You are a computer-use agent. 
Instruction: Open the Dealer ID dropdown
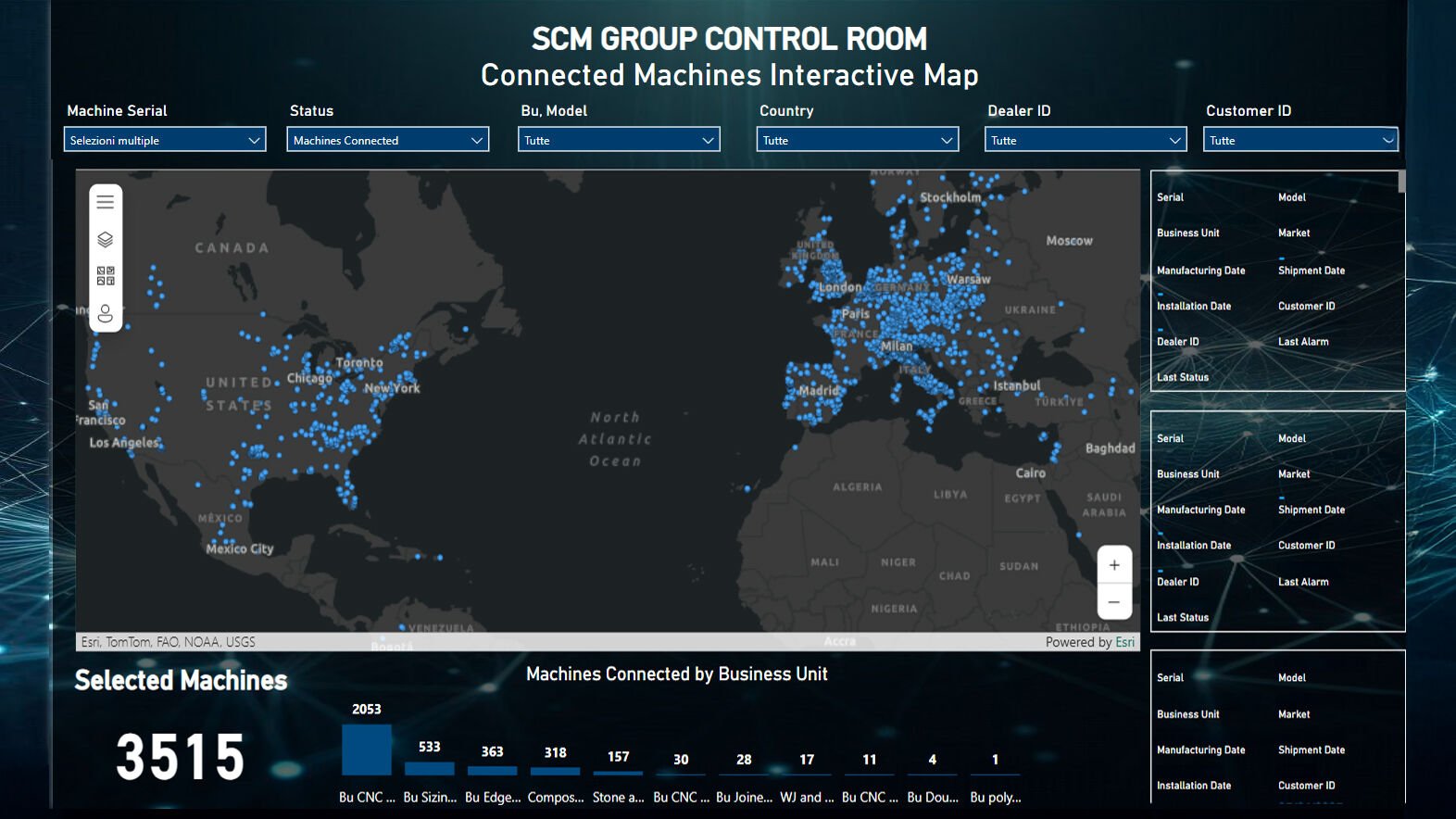tap(1086, 140)
